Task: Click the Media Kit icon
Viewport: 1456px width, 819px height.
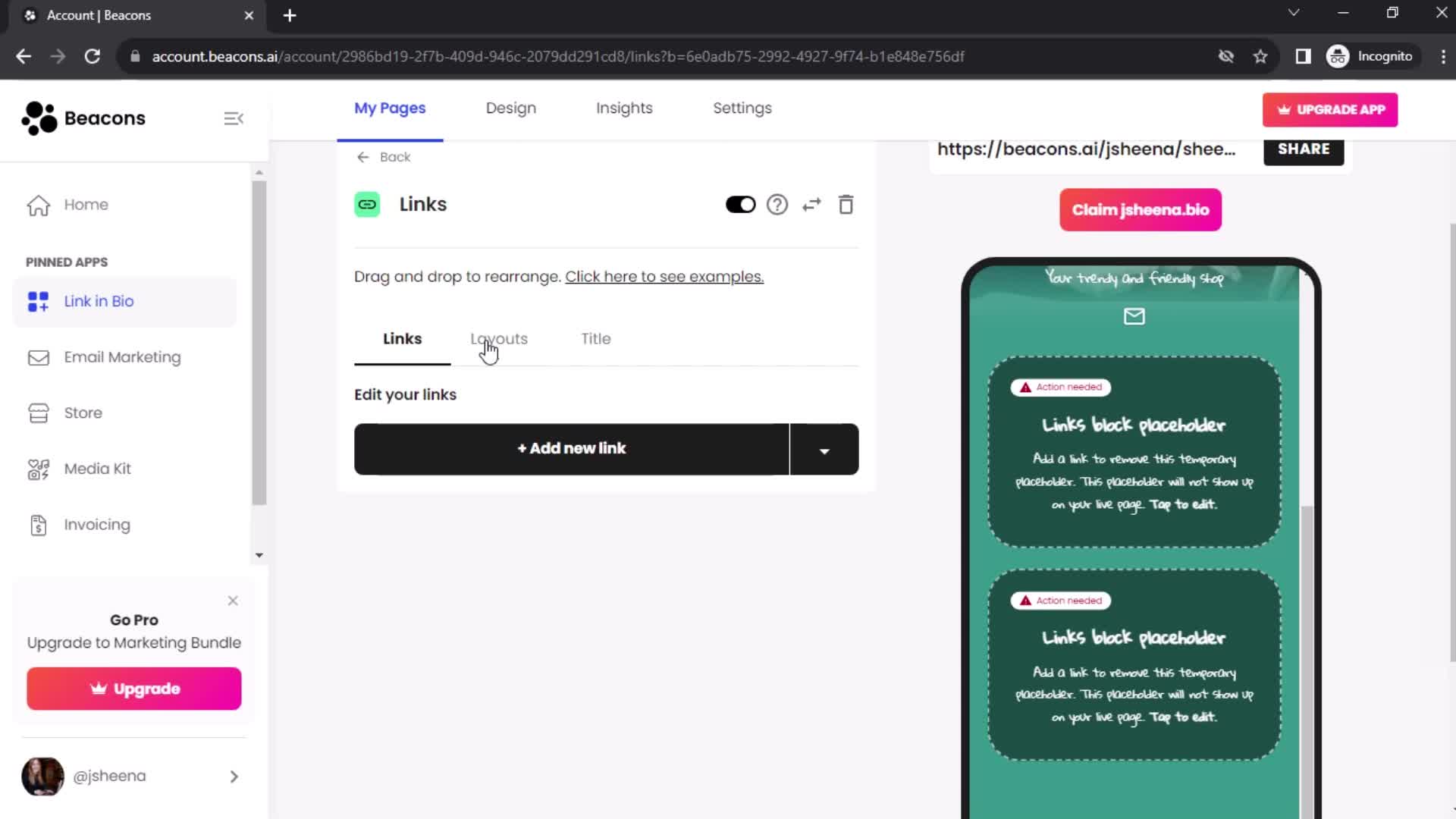Action: coord(38,468)
